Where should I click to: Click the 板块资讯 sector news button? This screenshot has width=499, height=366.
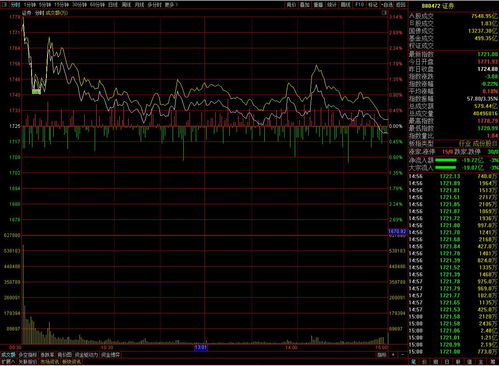tap(70, 361)
